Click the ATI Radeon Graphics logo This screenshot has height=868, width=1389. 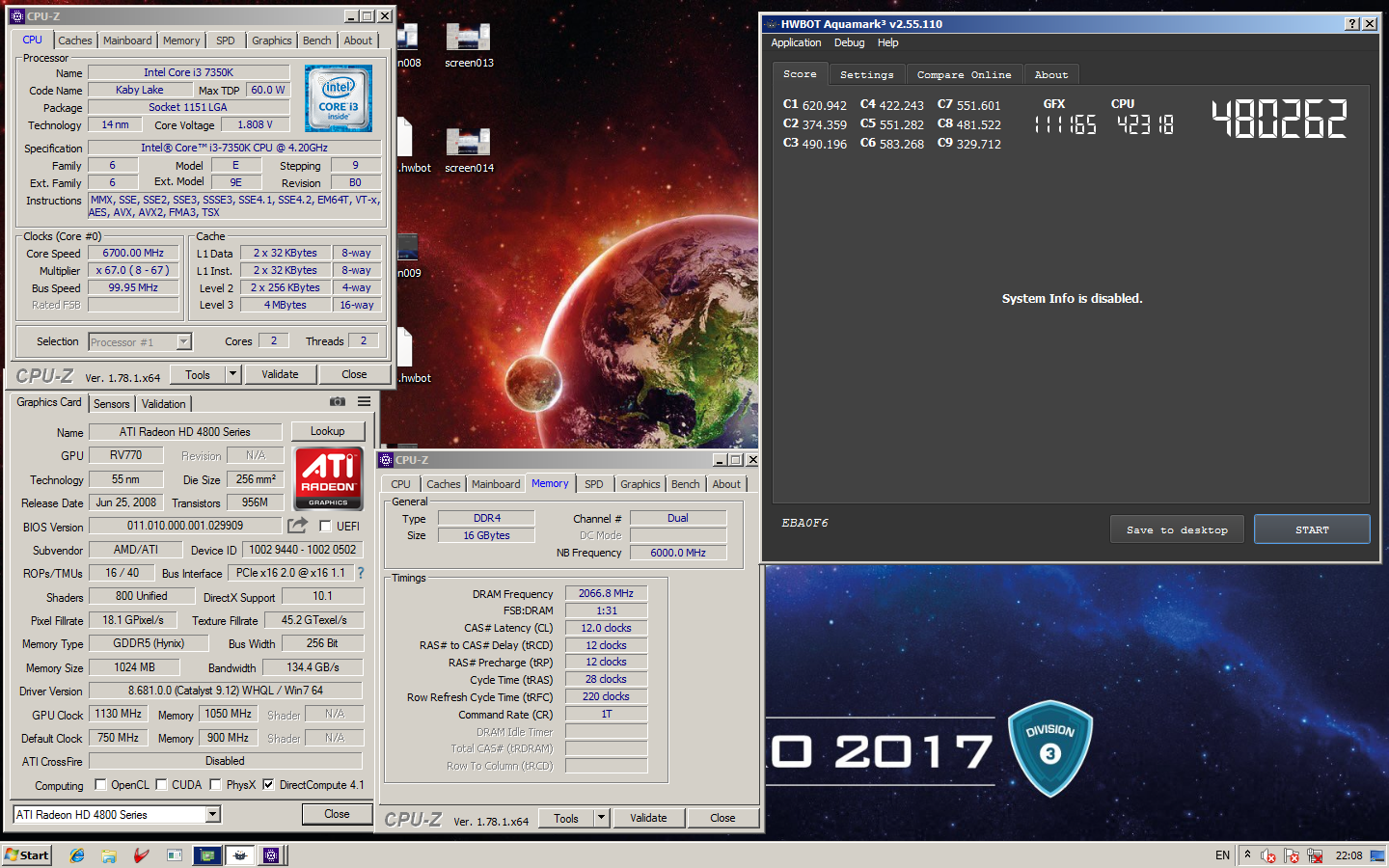328,477
